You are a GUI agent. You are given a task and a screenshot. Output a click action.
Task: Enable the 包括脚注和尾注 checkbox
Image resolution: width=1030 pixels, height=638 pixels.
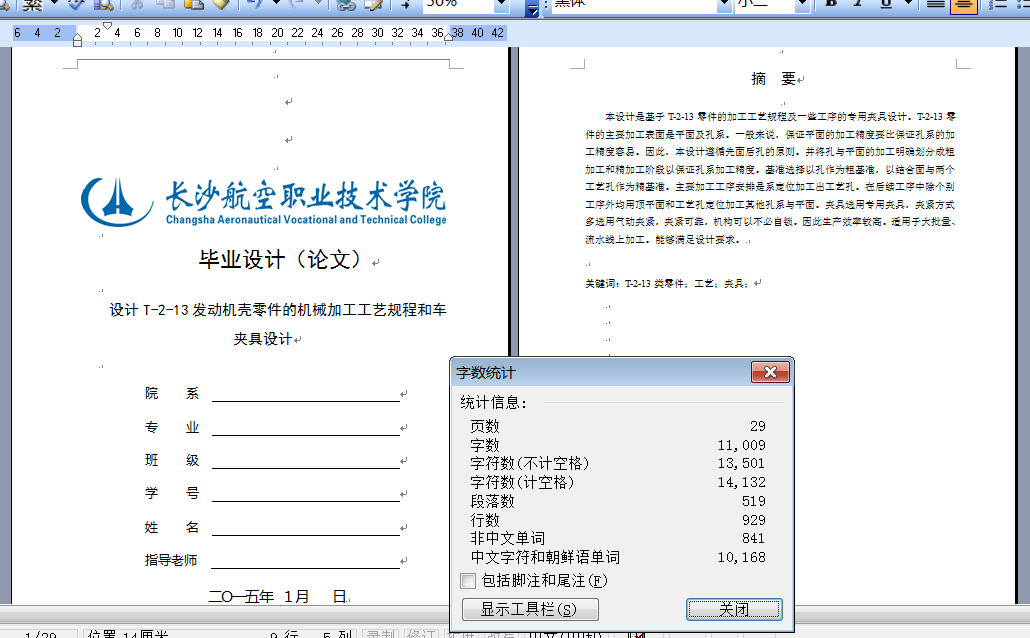(x=468, y=581)
